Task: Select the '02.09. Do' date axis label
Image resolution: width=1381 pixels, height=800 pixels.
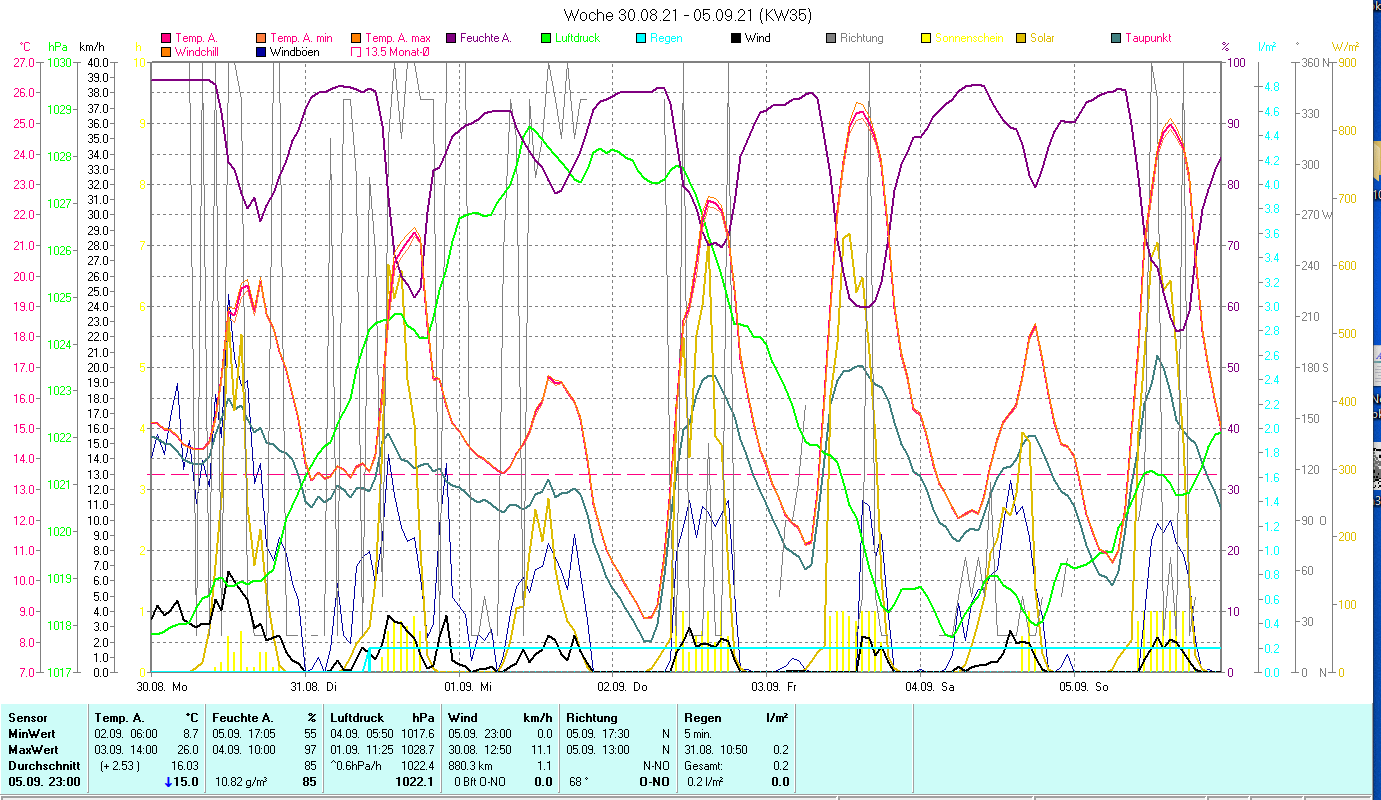Action: coord(622,687)
